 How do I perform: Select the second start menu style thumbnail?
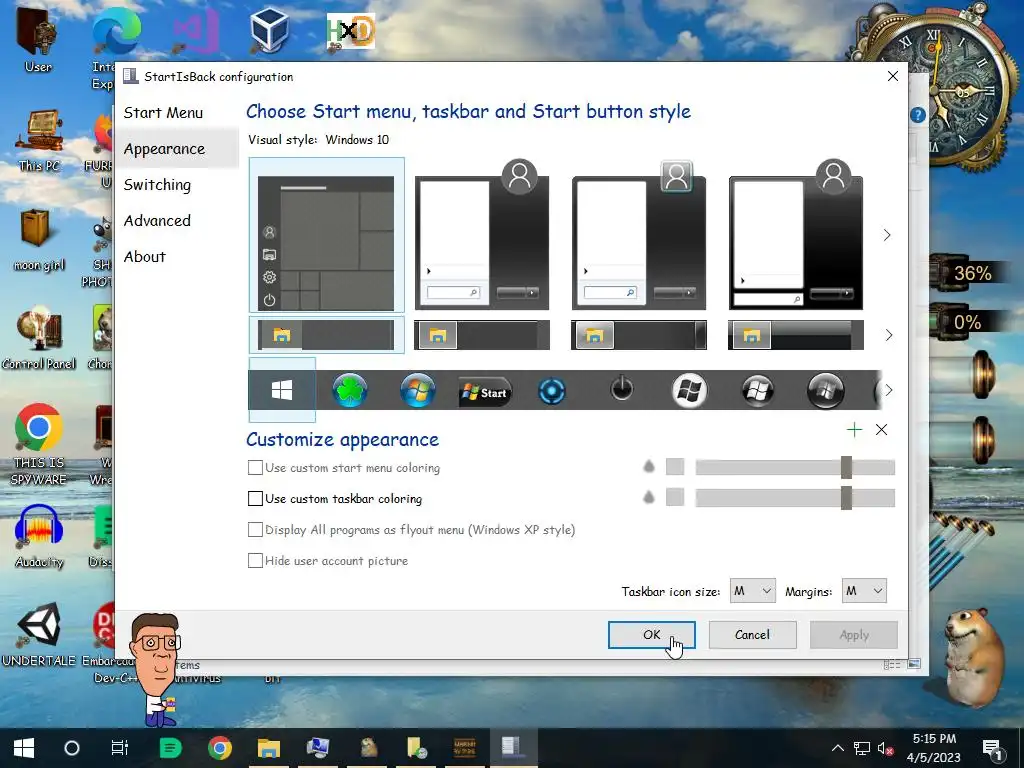click(482, 235)
